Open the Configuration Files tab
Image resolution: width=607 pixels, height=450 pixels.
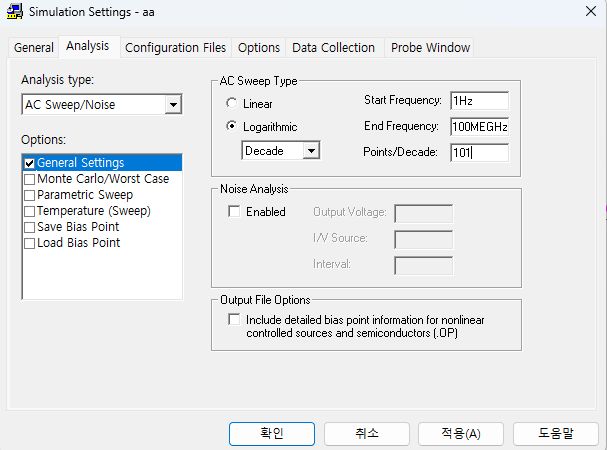tap(175, 48)
